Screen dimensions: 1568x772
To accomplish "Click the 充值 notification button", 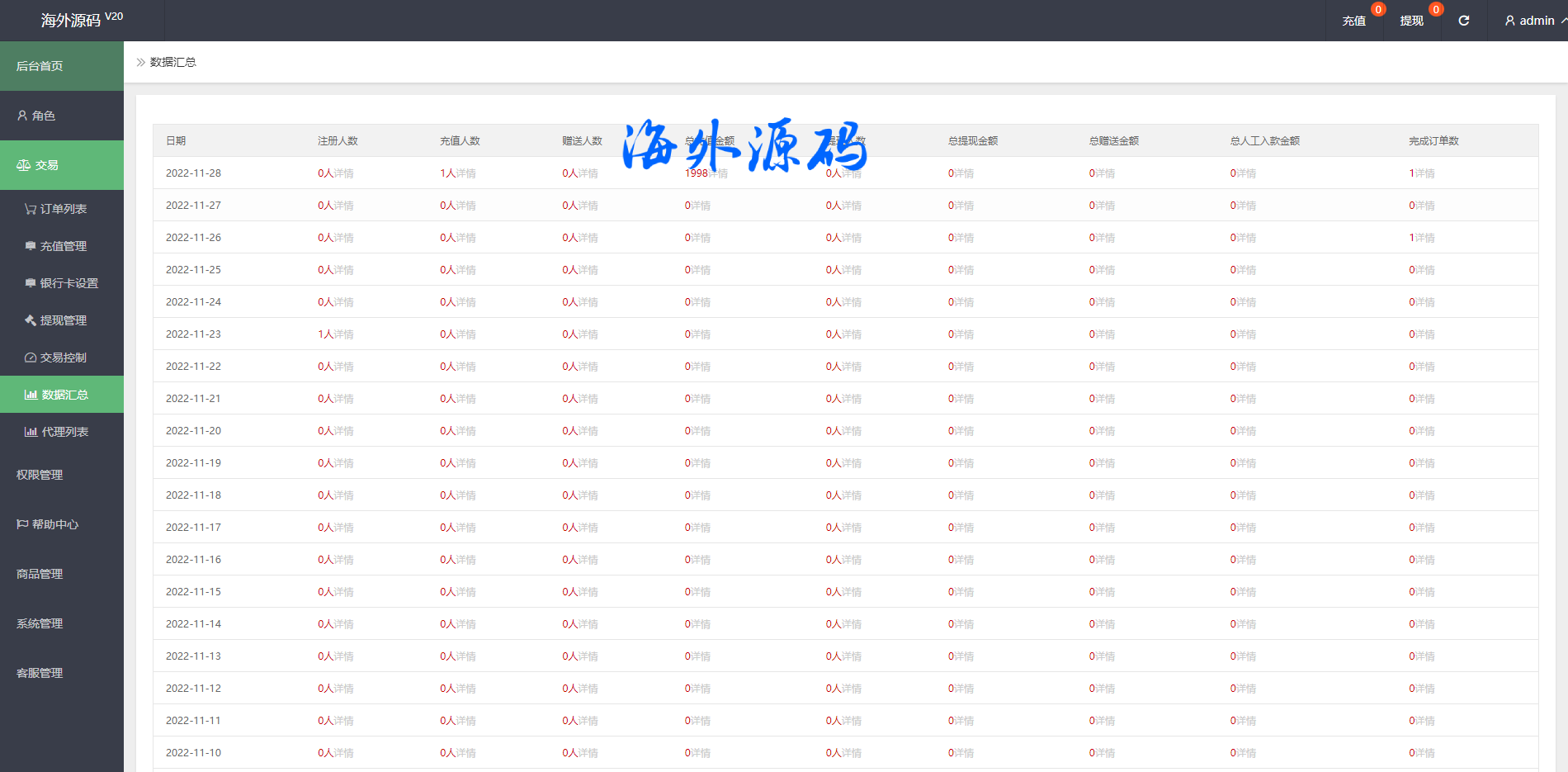I will [1354, 21].
